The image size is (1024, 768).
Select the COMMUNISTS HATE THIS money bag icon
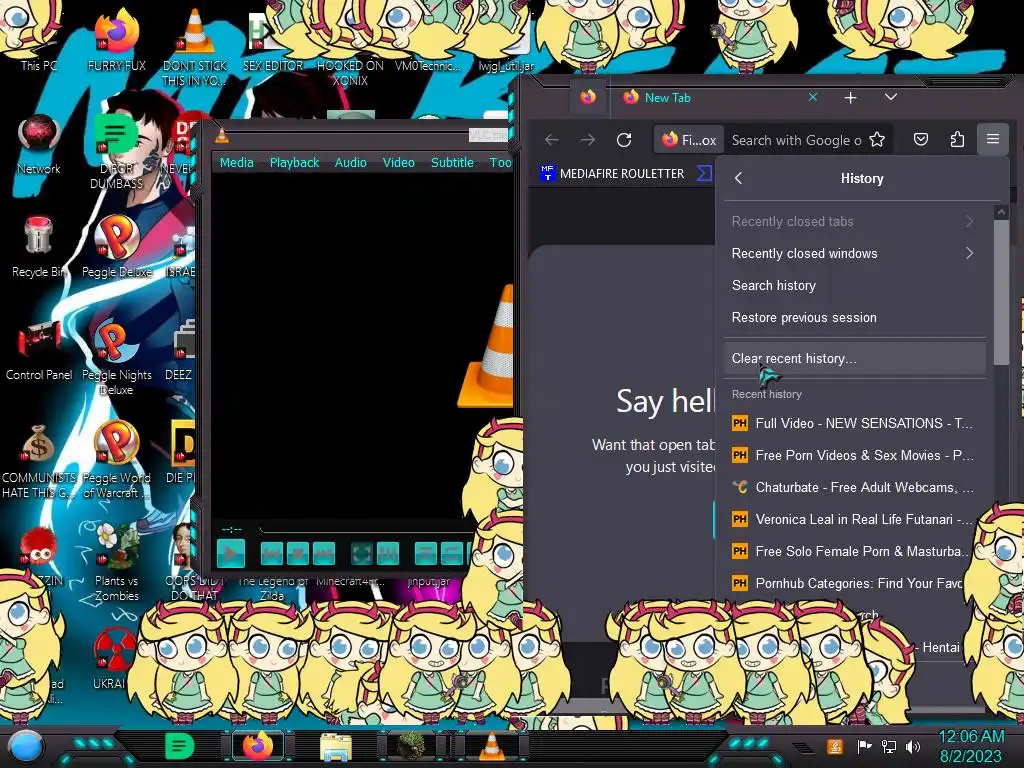click(x=39, y=461)
